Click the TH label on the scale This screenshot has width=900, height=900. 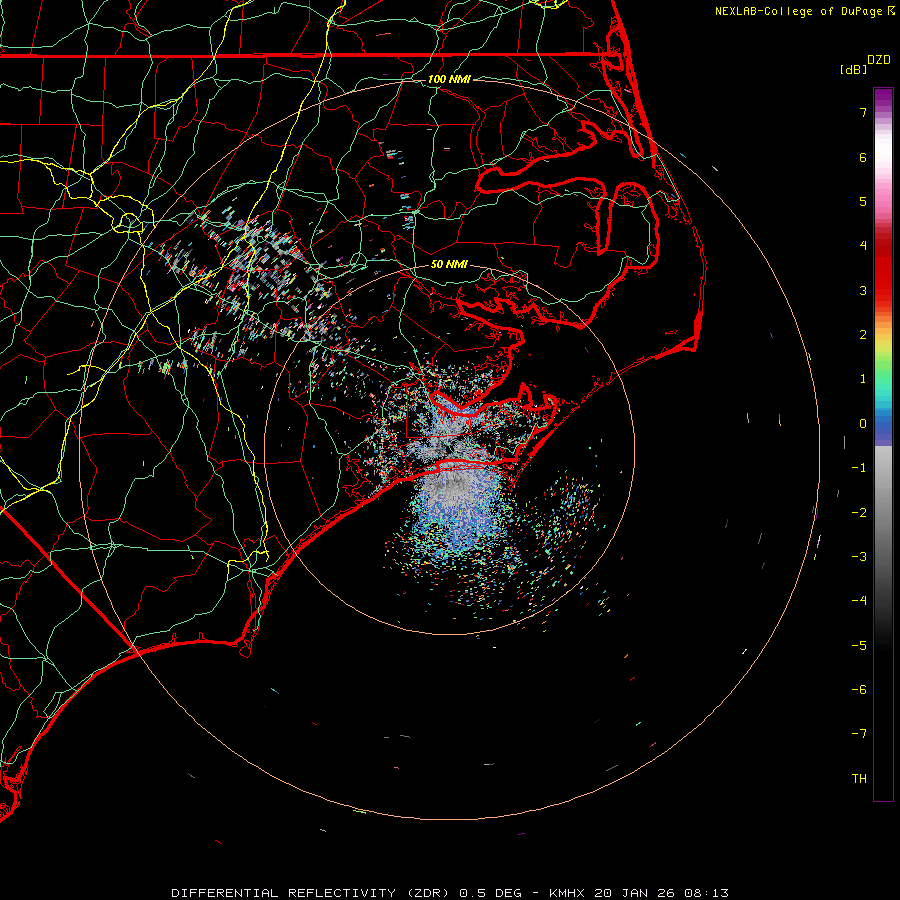tap(859, 778)
